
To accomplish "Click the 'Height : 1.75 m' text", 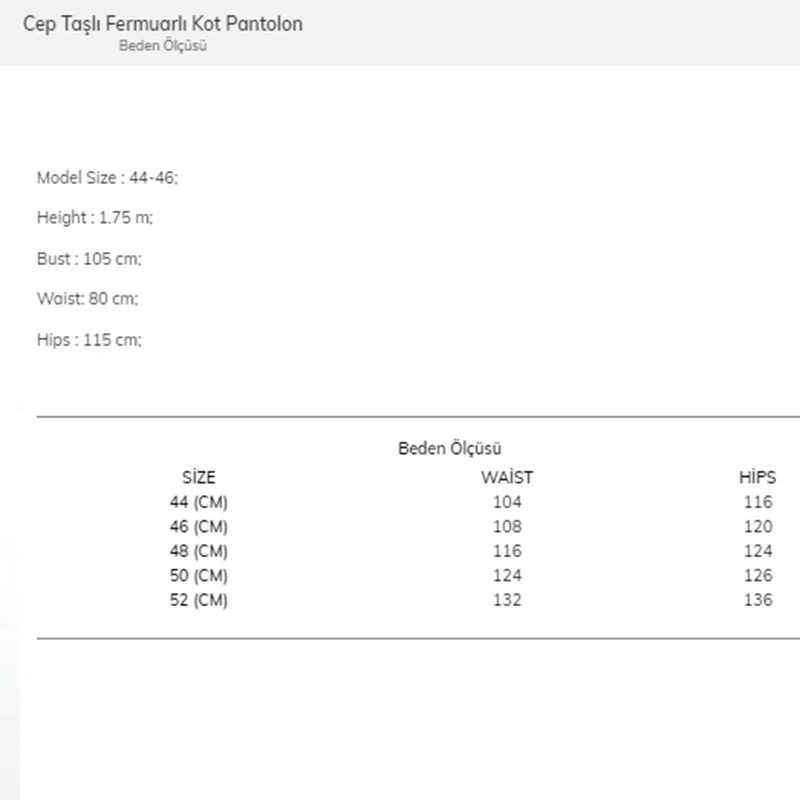I will 95,218.
